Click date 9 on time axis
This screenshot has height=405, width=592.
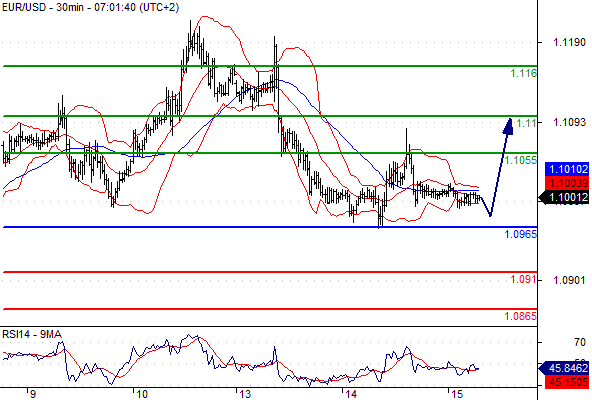(33, 394)
